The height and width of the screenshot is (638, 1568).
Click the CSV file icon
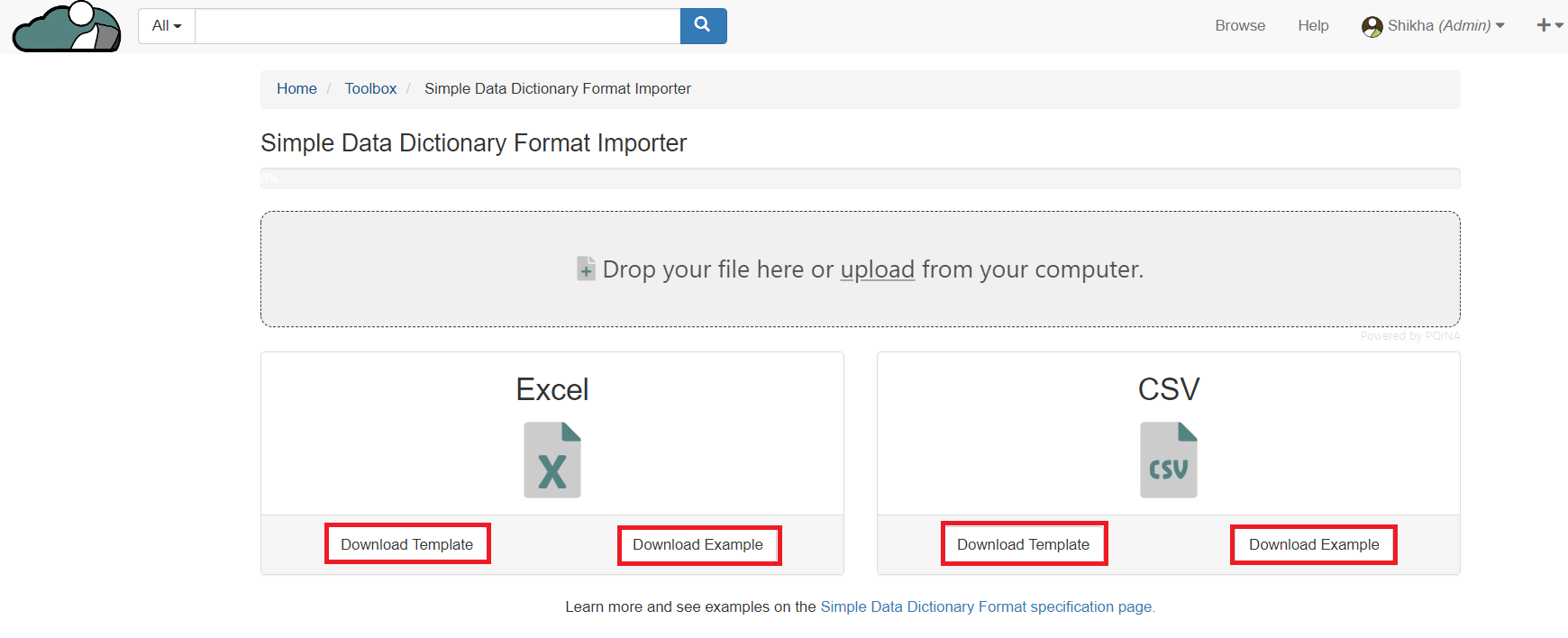pos(1168,460)
